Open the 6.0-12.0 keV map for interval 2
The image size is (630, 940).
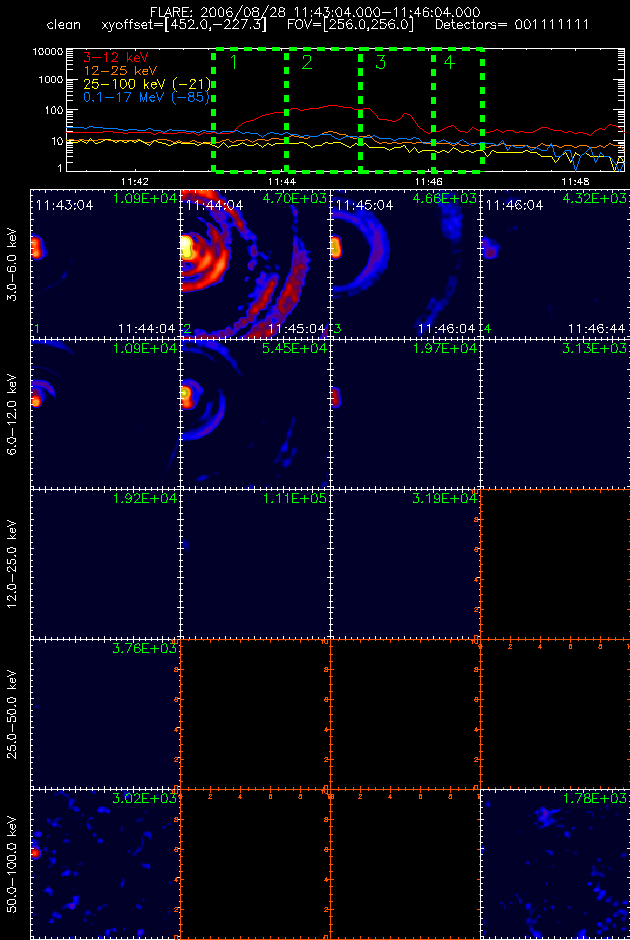point(255,413)
